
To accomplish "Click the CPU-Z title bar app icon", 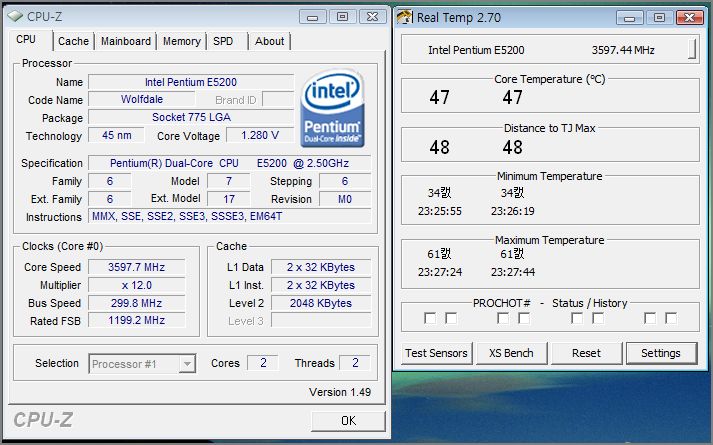I will 15,17.
